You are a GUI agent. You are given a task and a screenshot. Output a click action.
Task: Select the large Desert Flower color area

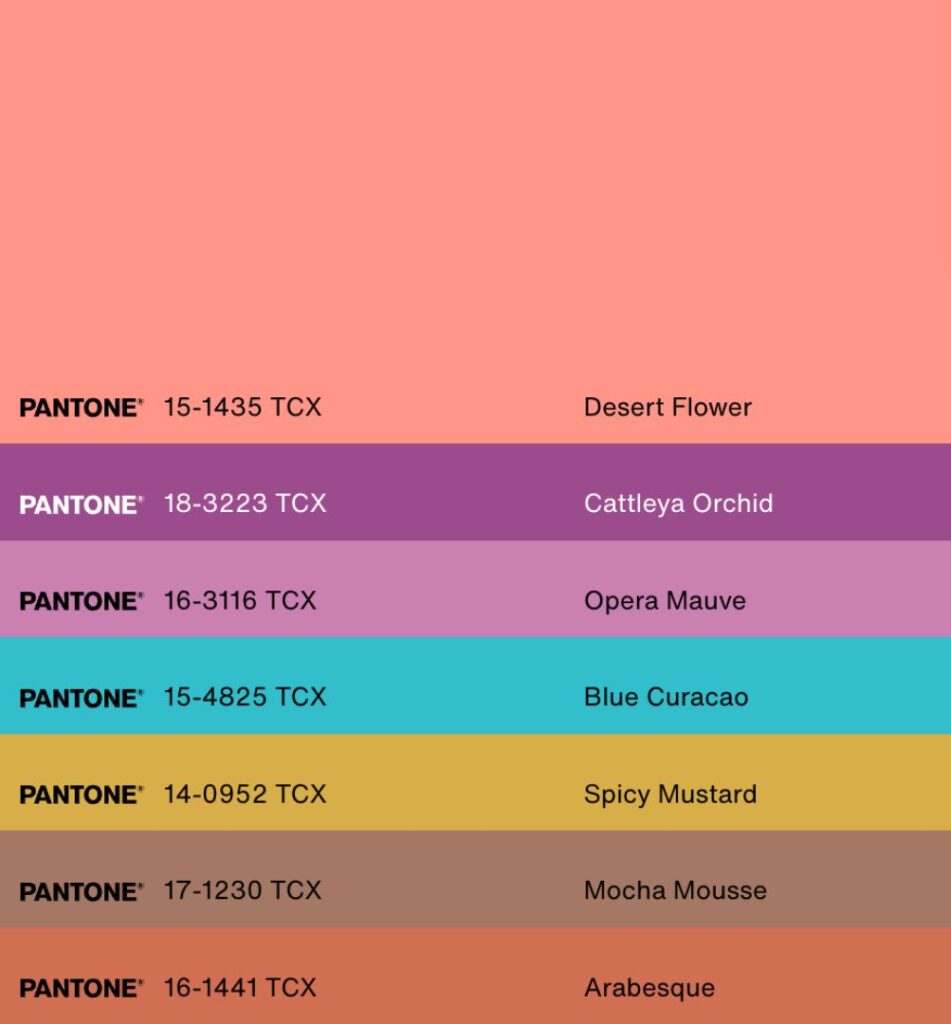pyautogui.click(x=476, y=221)
